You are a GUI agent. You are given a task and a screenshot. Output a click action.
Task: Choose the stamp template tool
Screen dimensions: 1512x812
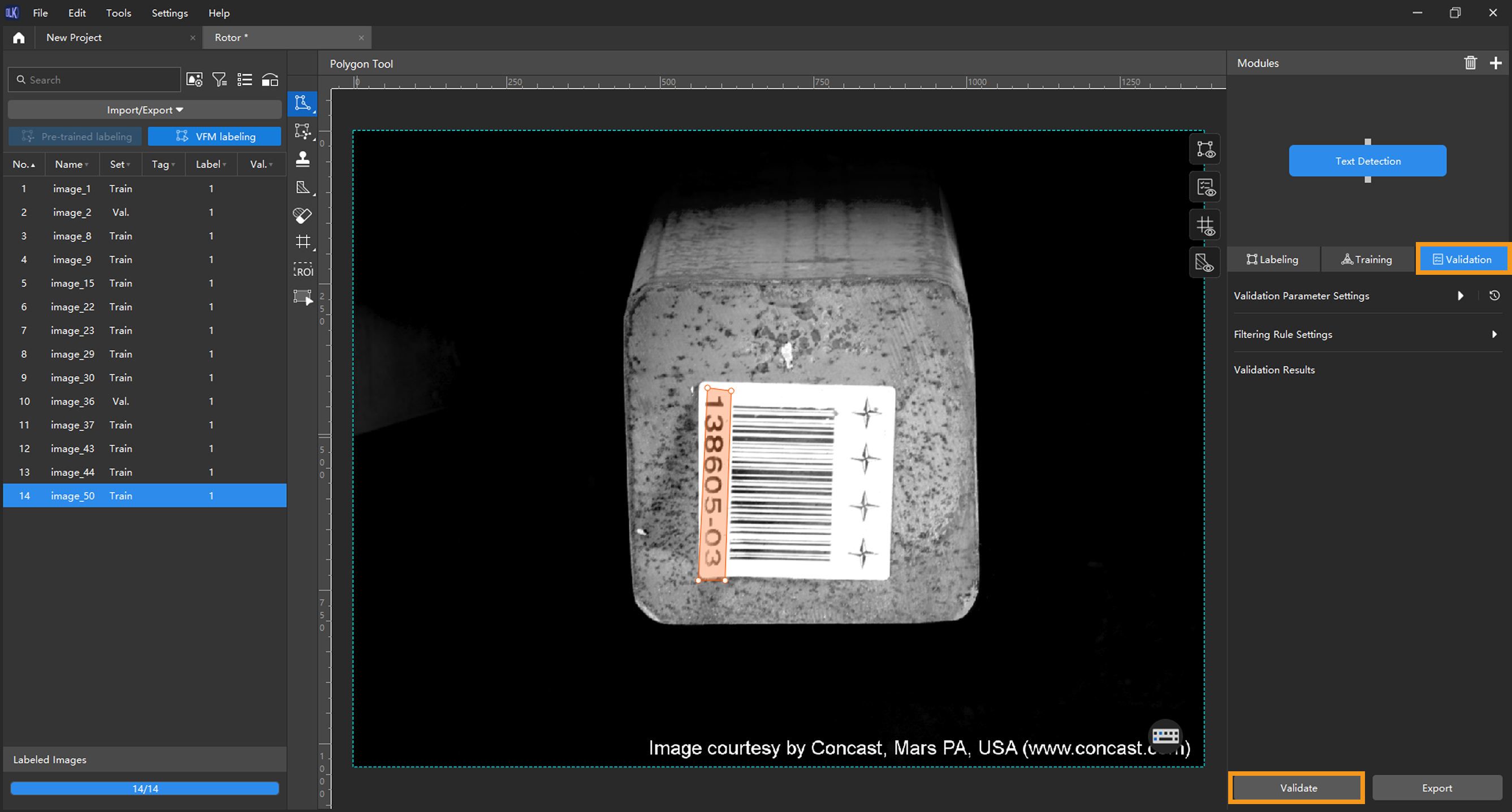(x=303, y=159)
